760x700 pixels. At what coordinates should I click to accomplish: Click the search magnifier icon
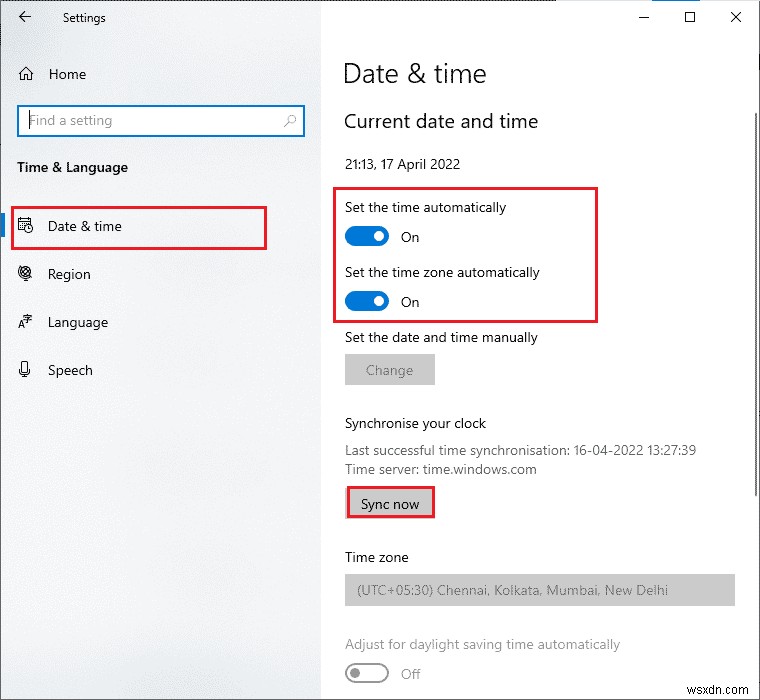290,121
